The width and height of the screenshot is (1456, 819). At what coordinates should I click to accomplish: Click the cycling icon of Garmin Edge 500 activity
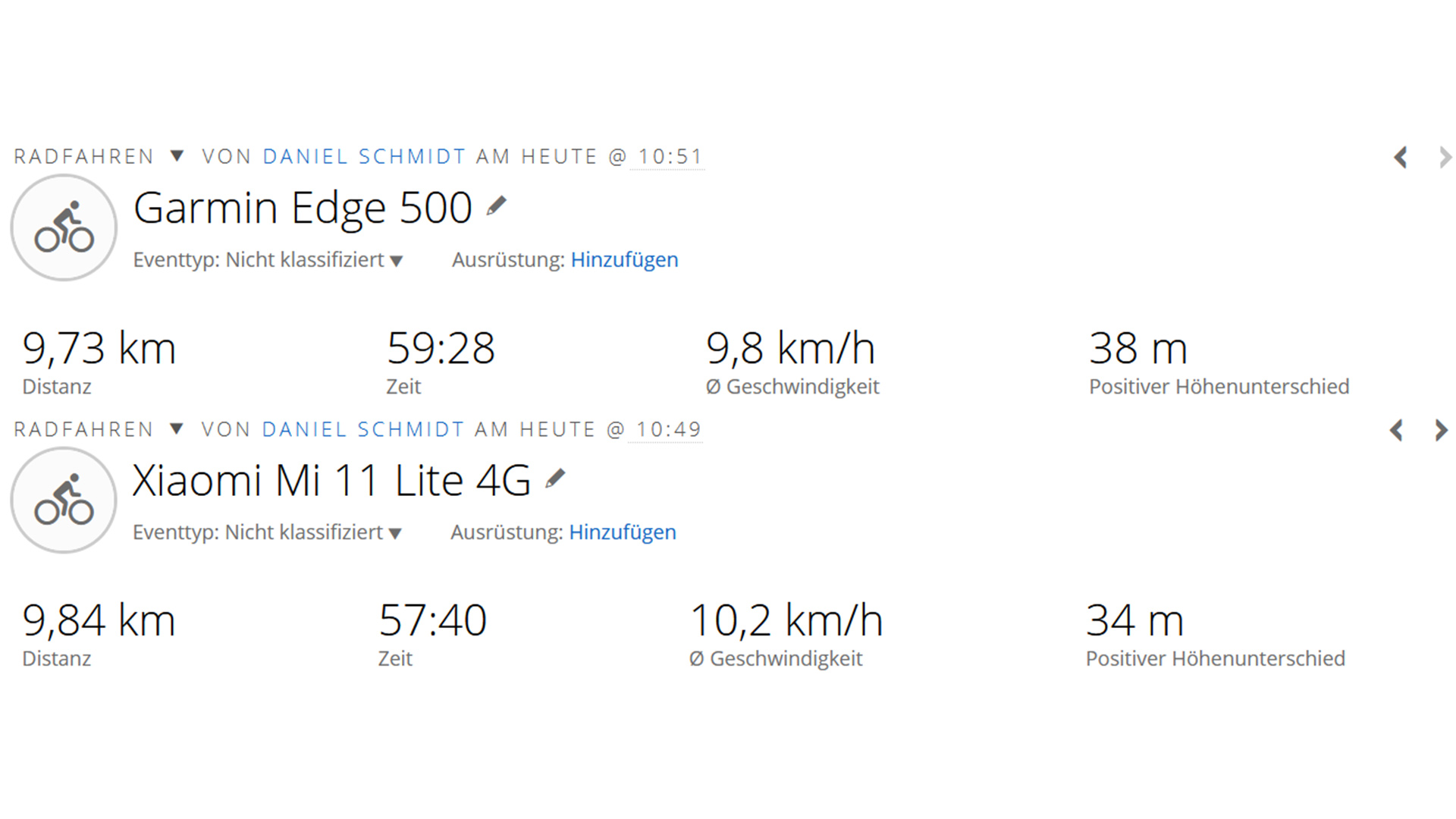[64, 227]
